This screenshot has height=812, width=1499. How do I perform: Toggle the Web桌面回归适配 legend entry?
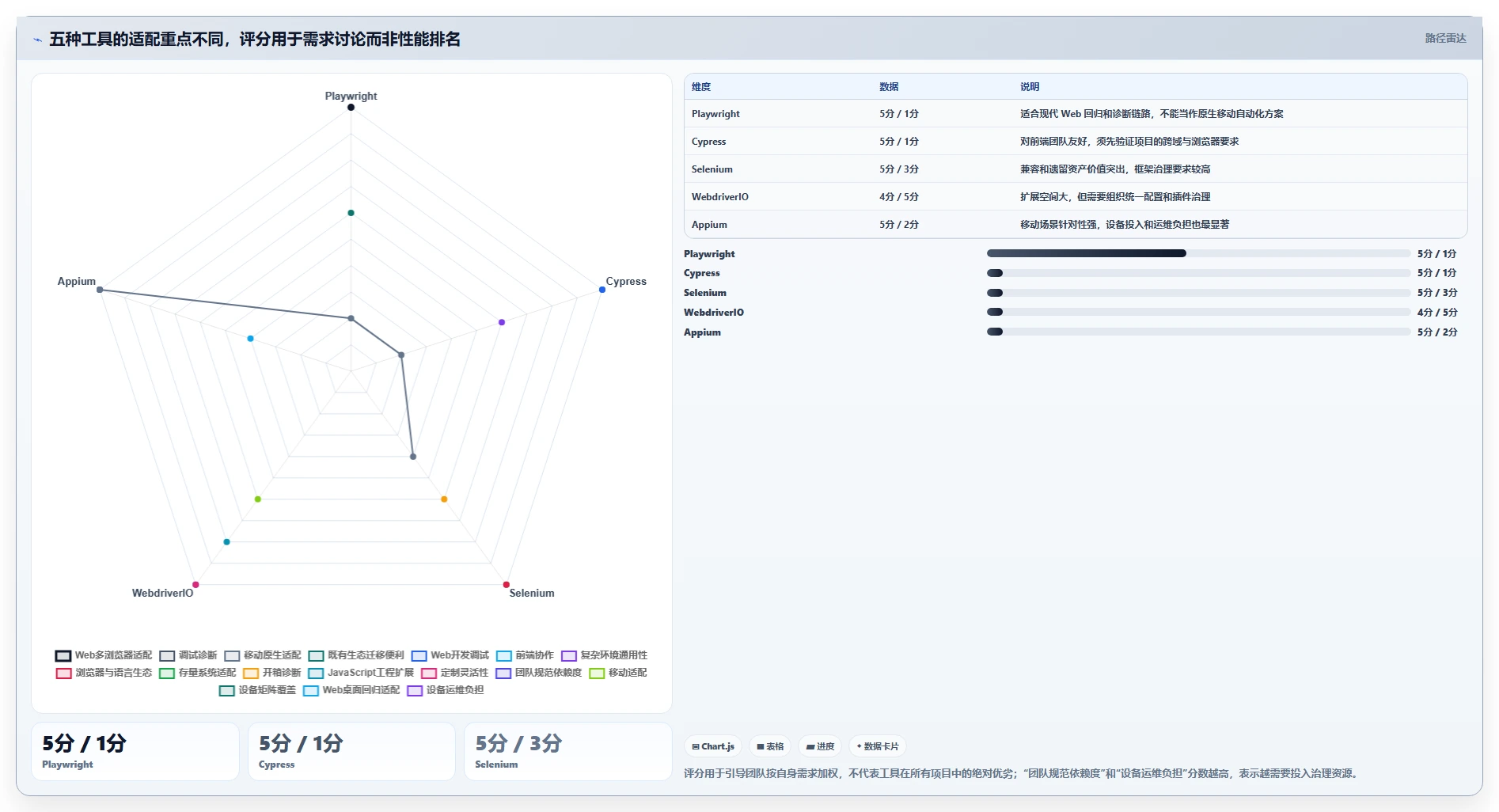(351, 690)
